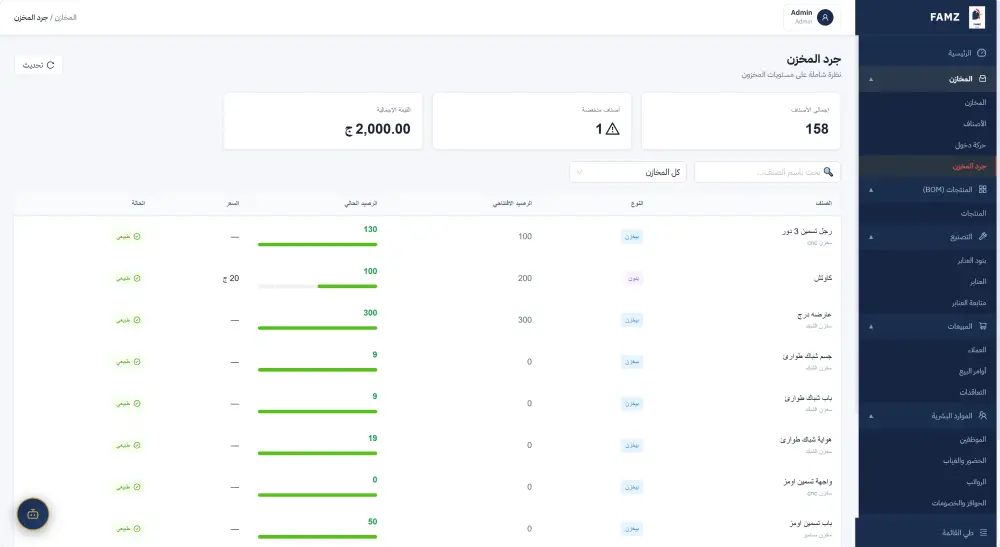This screenshot has height=547, width=1000.
Task: Select the جرد المخزن menu item
Action: pos(927,166)
